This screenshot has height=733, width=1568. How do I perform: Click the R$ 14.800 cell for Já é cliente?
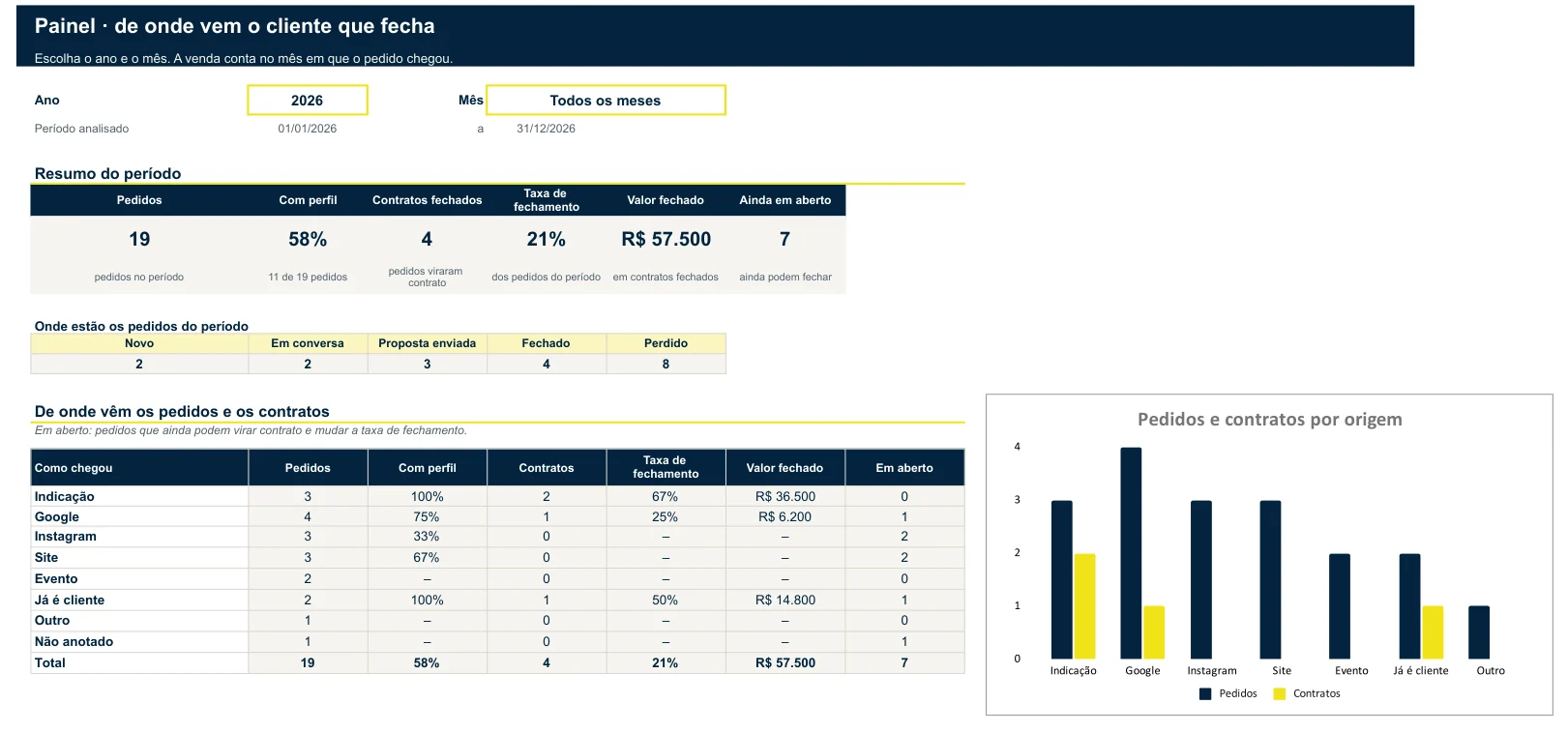point(785,601)
